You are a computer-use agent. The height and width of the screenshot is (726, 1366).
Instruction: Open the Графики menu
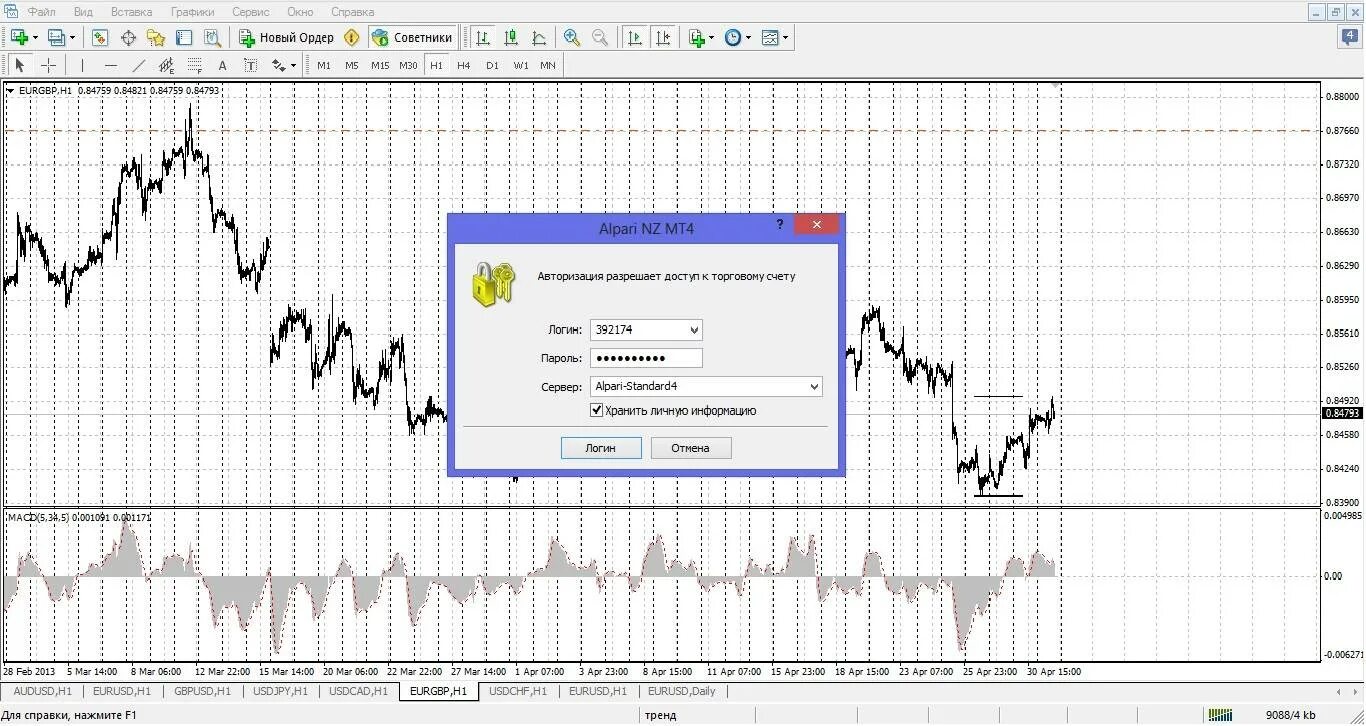tap(193, 12)
